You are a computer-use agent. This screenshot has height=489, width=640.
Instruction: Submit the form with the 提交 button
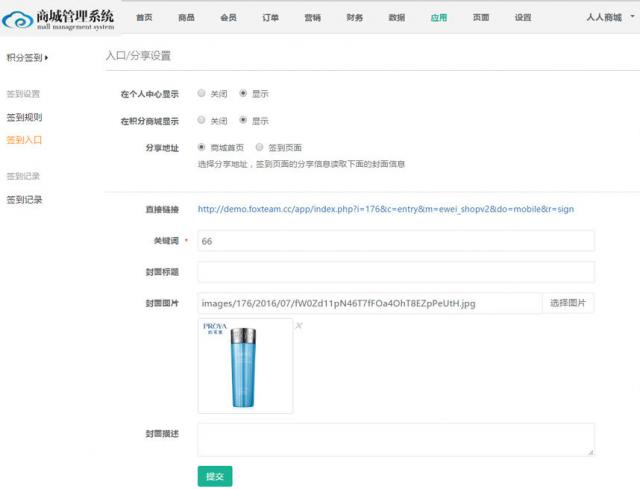[215, 476]
